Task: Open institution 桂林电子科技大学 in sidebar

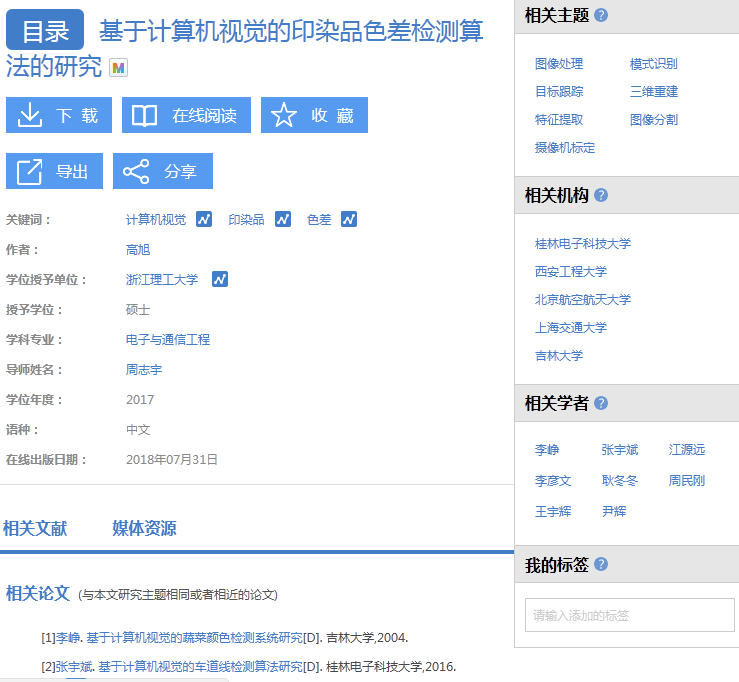Action: click(x=583, y=244)
